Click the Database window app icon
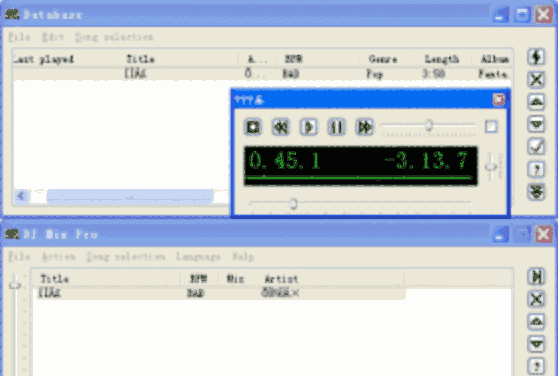 12,15
